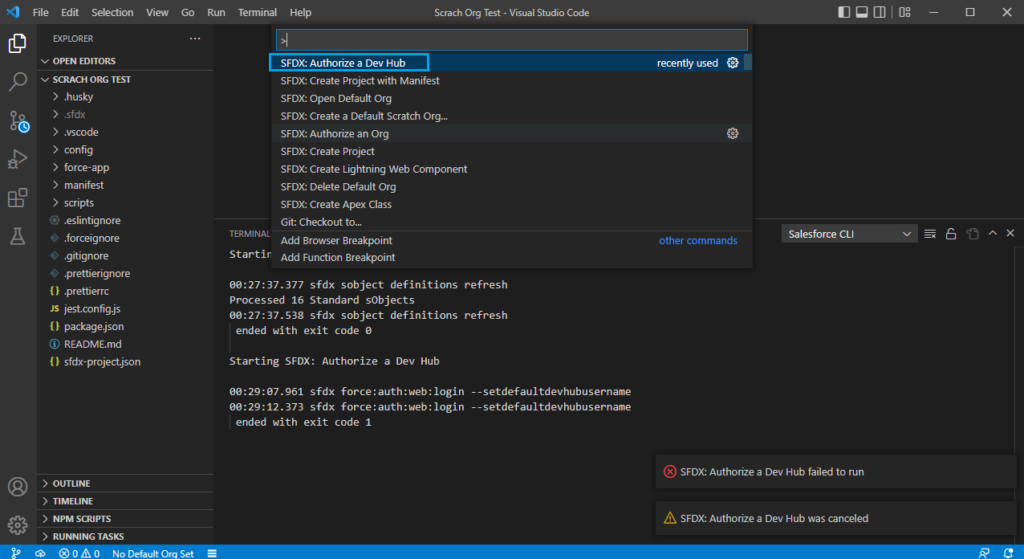Select Salesforce CLI output channel dropdown
Viewport: 1024px width, 559px height.
(849, 234)
